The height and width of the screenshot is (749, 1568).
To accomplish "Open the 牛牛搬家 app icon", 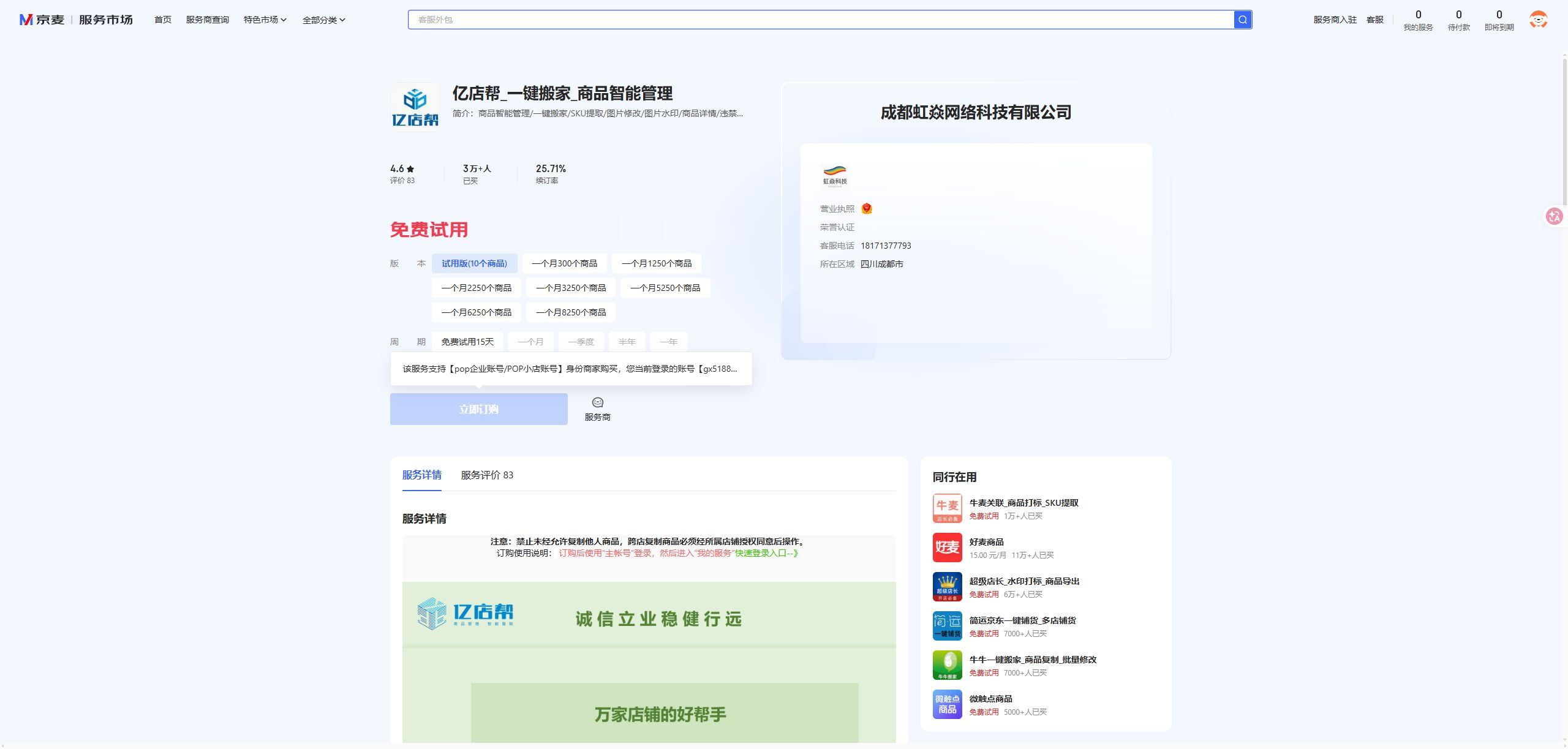I will pos(947,665).
